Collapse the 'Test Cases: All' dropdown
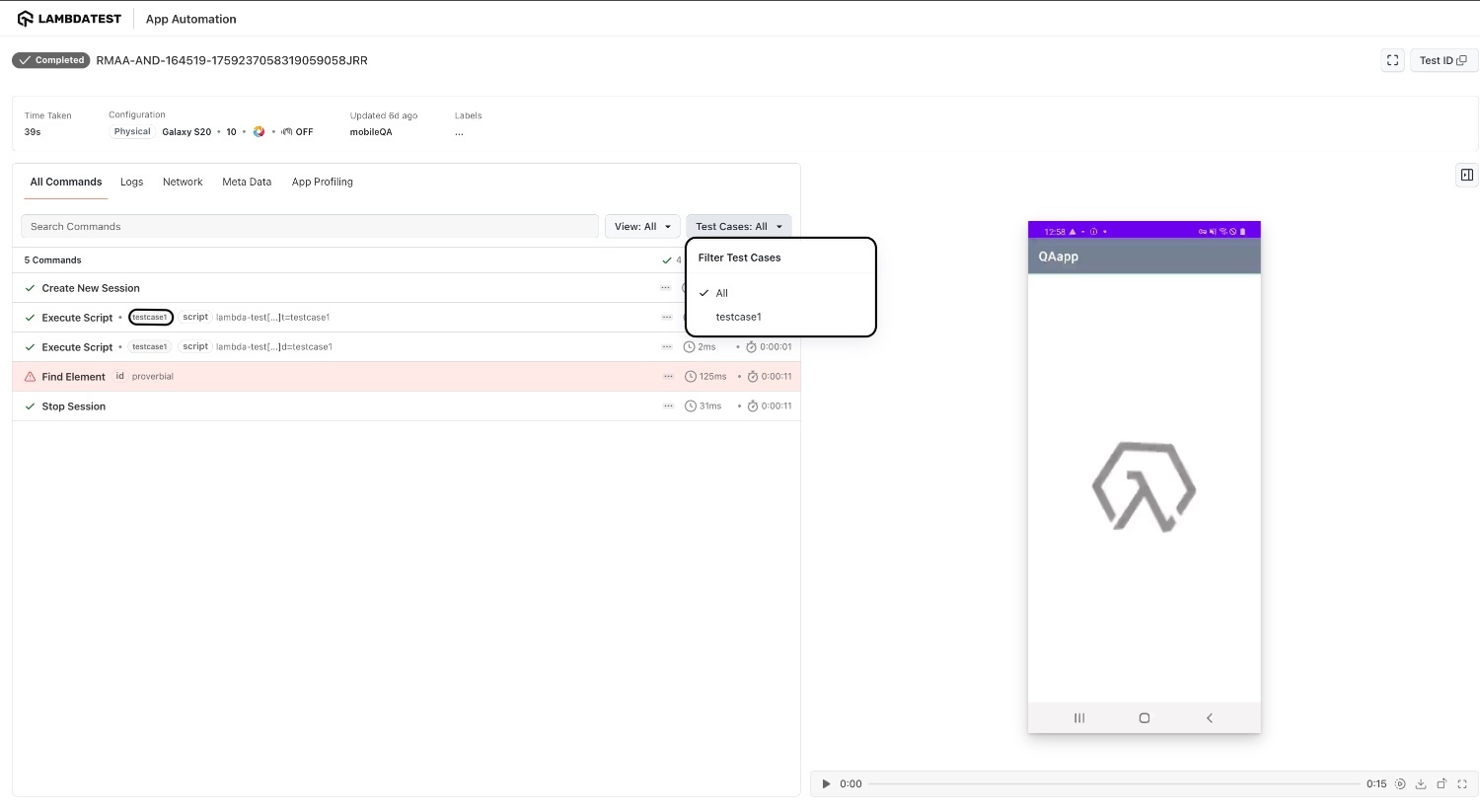Image resolution: width=1480 pixels, height=812 pixels. pyautogui.click(x=738, y=227)
